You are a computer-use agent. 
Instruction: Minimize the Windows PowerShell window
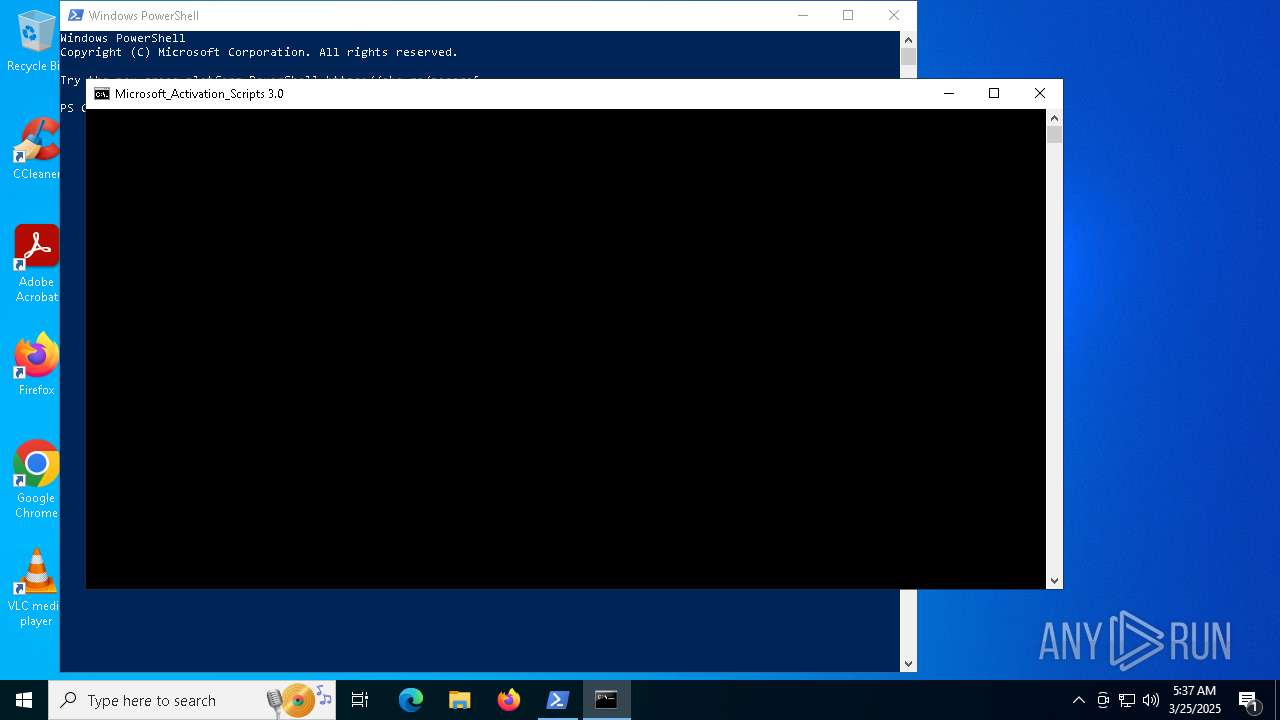[x=802, y=15]
